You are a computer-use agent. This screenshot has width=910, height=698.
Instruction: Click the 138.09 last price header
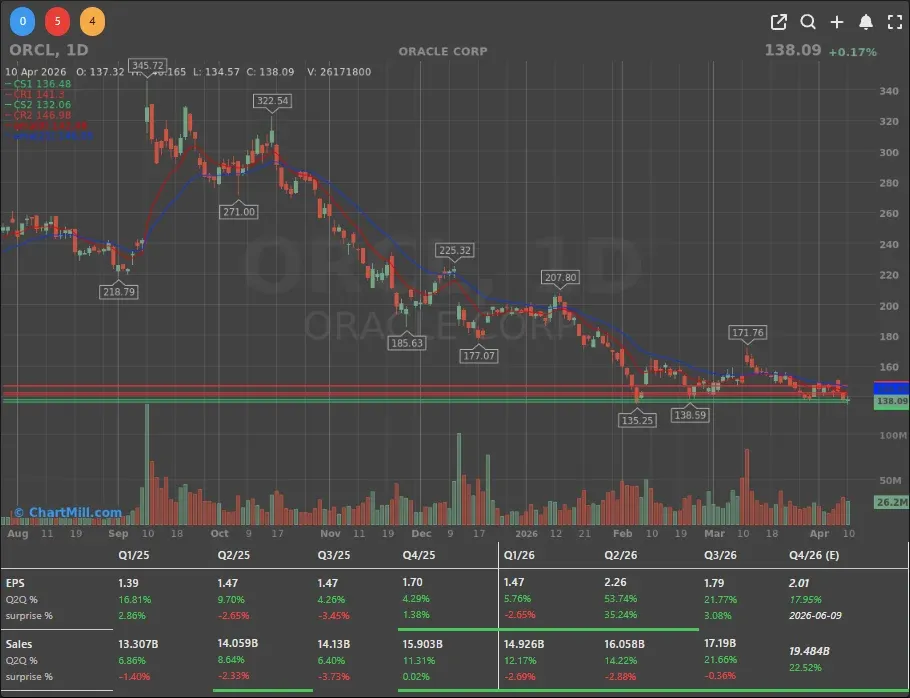click(x=793, y=50)
